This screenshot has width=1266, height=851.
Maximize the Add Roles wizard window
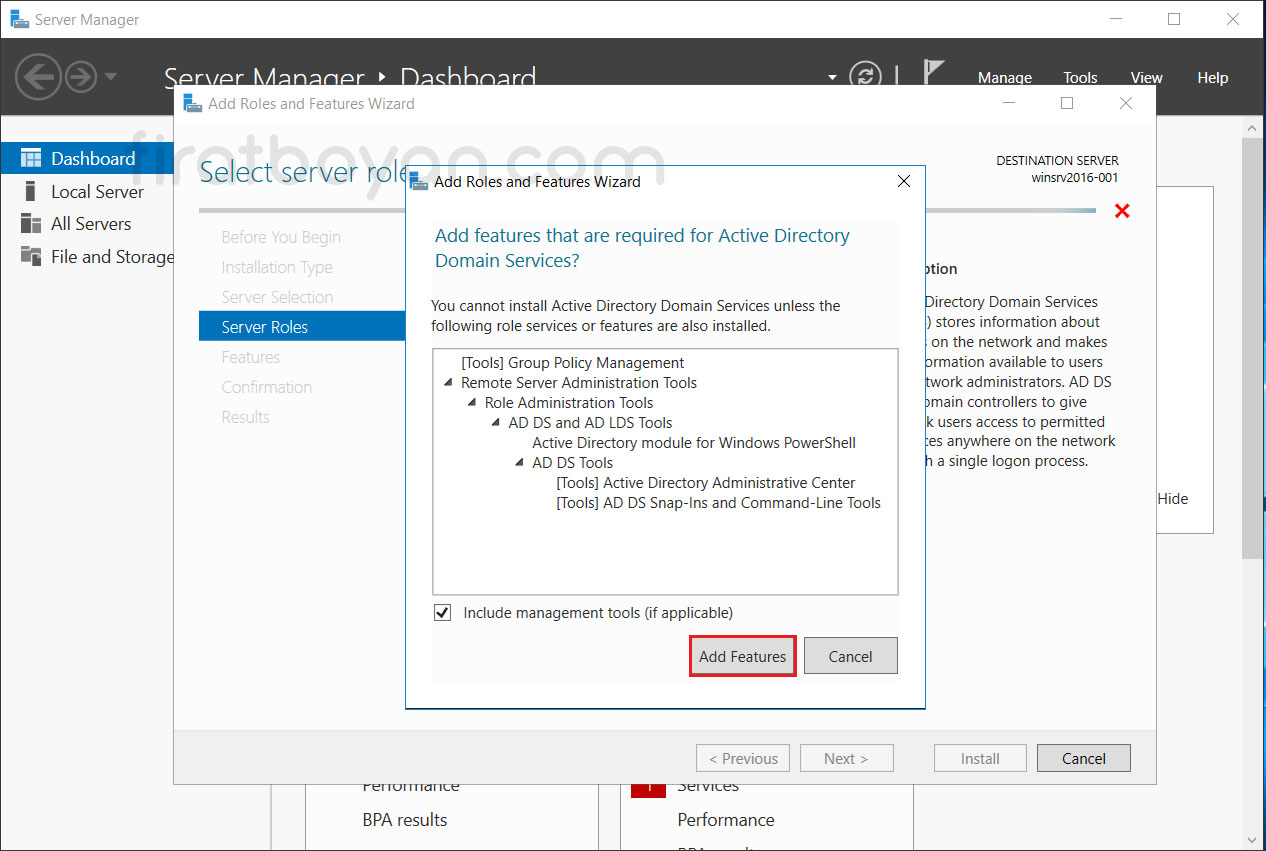1067,103
